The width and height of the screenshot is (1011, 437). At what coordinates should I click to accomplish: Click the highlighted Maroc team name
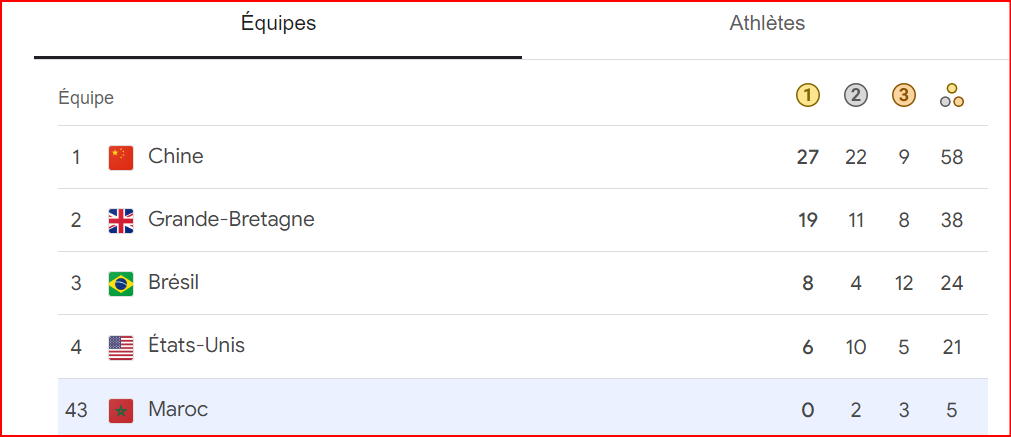(178, 409)
